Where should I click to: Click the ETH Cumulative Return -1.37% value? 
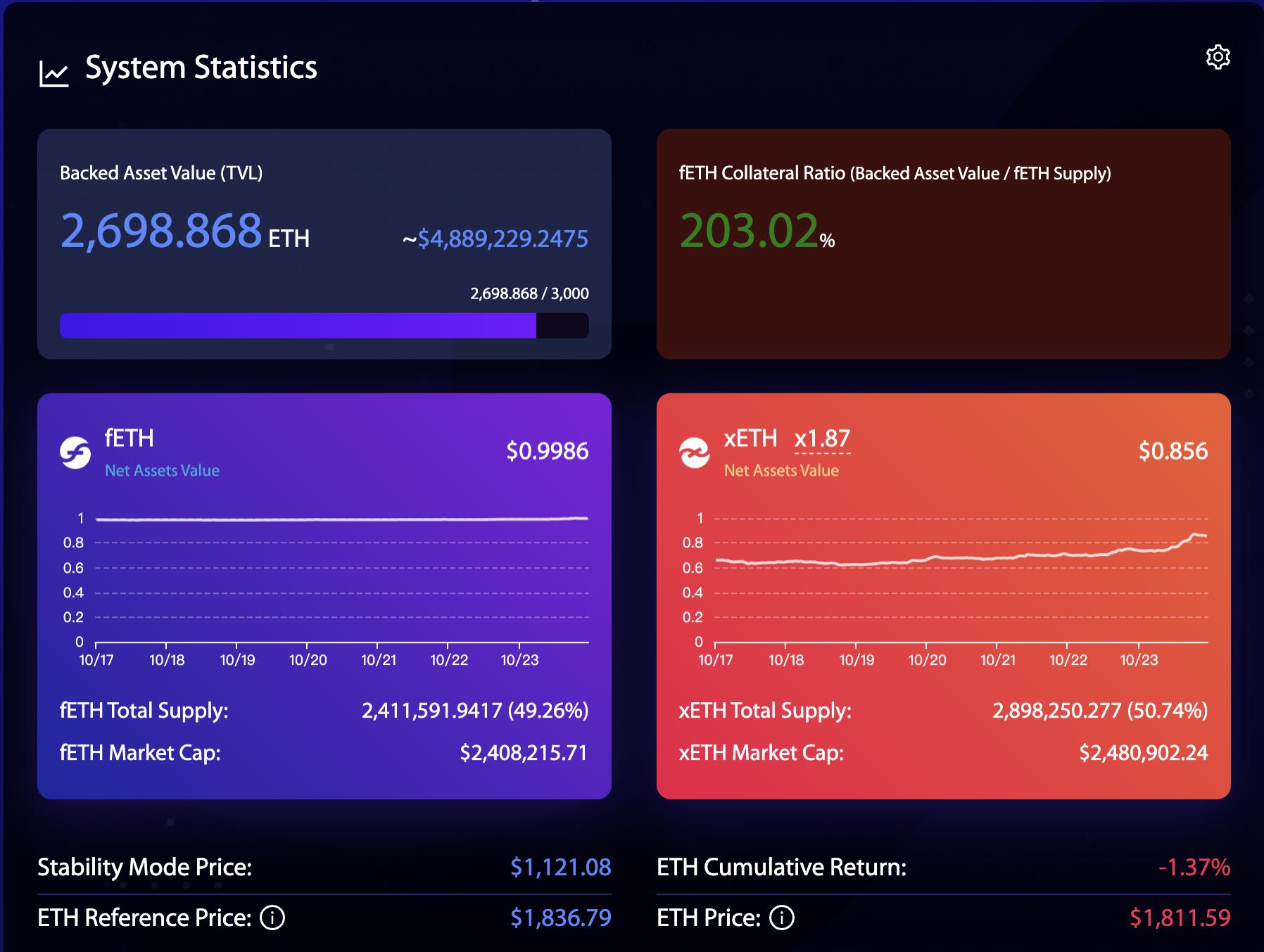[x=1194, y=867]
